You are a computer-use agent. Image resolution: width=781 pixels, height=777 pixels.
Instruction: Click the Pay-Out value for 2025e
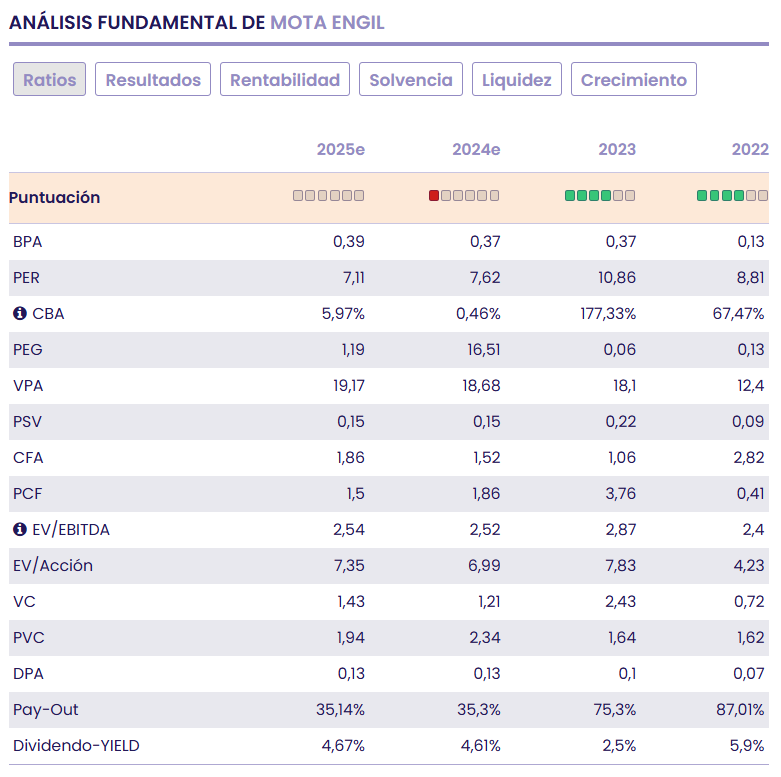(x=340, y=710)
